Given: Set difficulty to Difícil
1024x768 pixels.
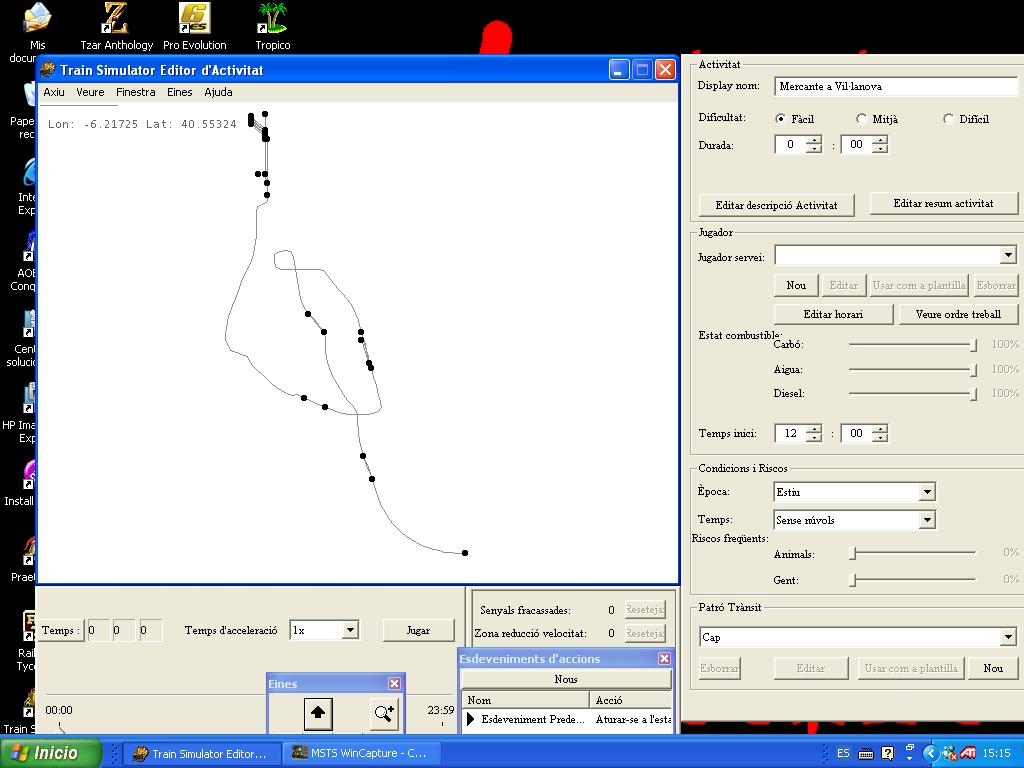Looking at the screenshot, I should (x=948, y=119).
